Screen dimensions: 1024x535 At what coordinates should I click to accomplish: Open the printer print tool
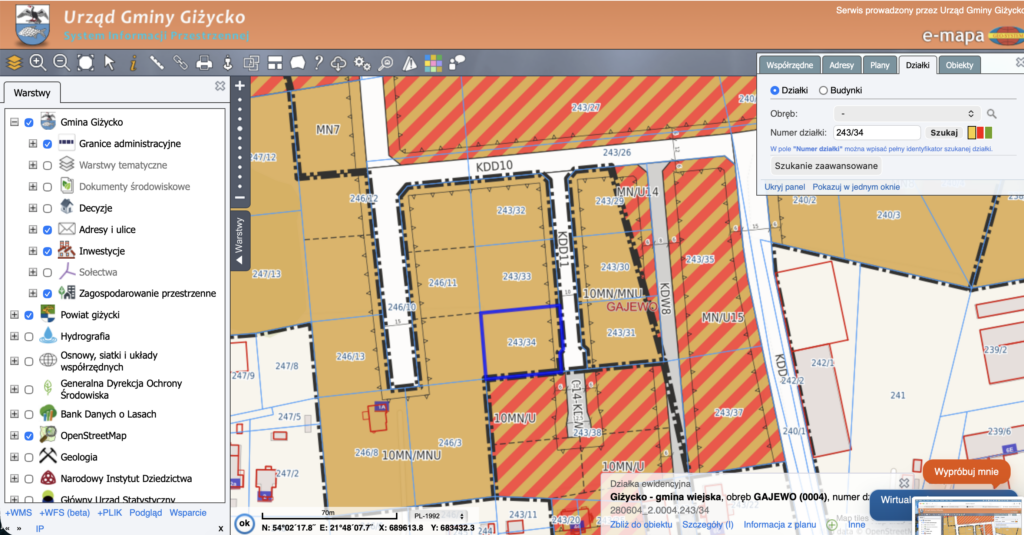pos(204,63)
